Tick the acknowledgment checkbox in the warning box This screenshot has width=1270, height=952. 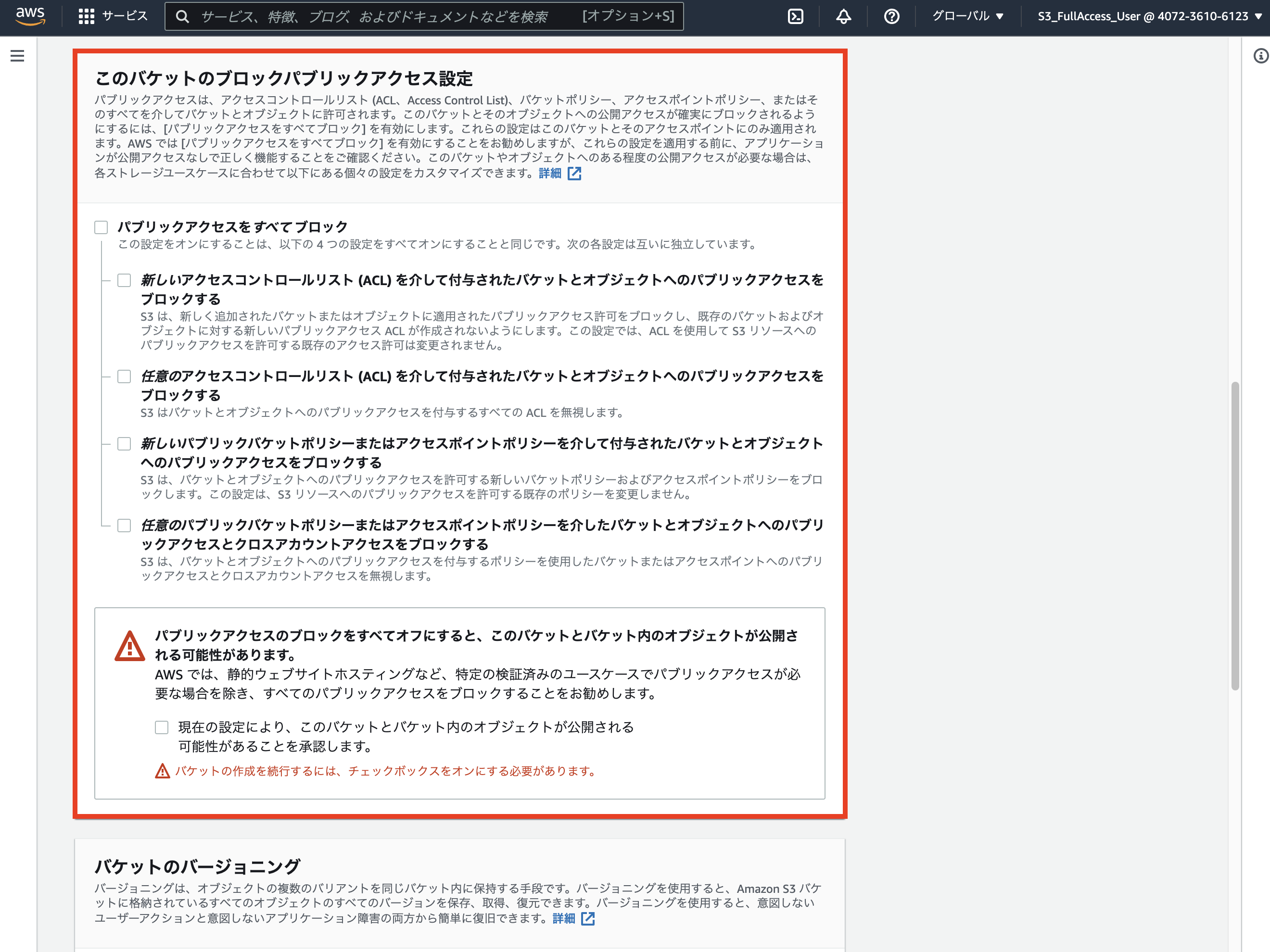pyautogui.click(x=162, y=727)
